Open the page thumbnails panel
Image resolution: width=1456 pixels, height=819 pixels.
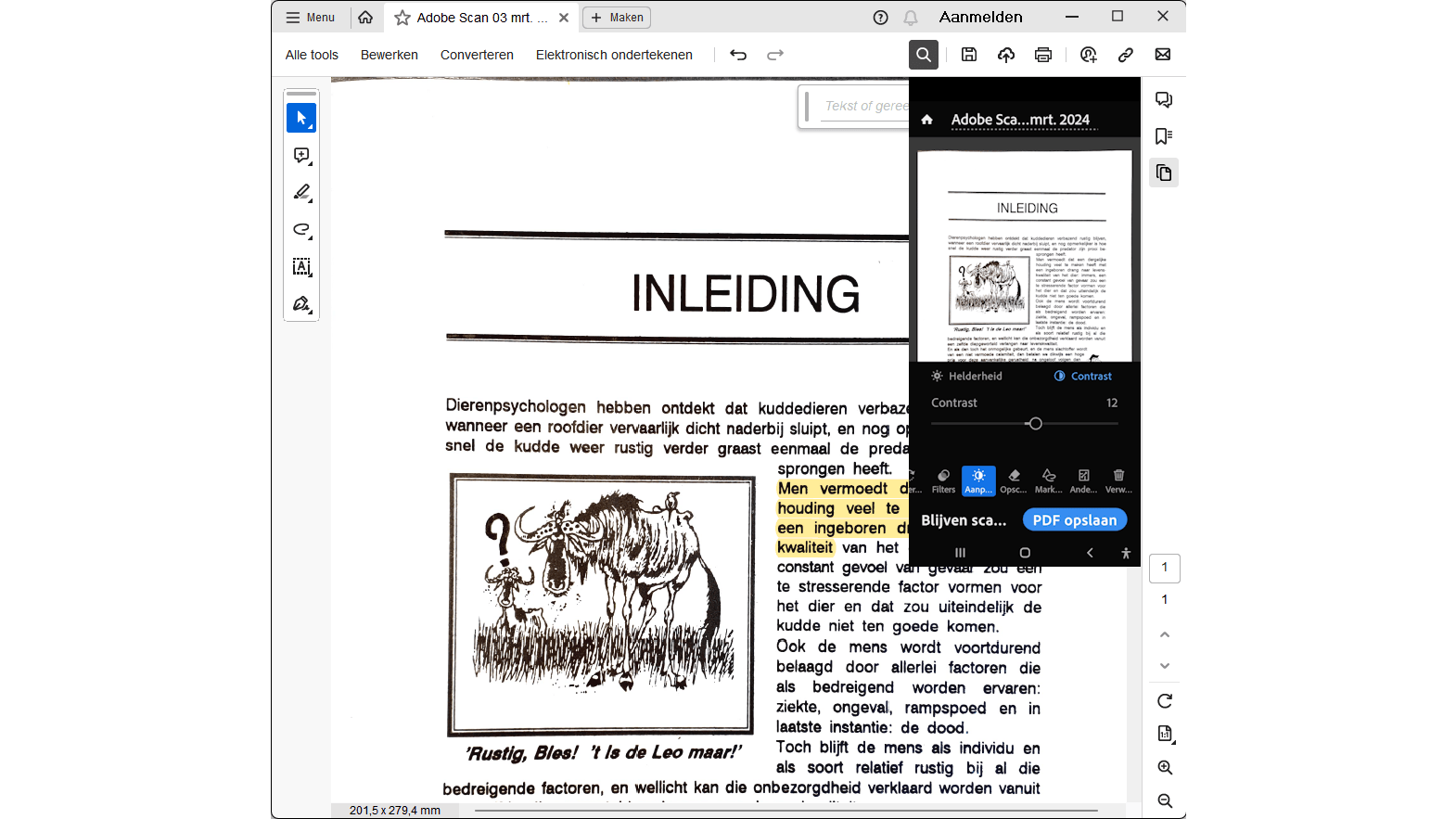1164,173
